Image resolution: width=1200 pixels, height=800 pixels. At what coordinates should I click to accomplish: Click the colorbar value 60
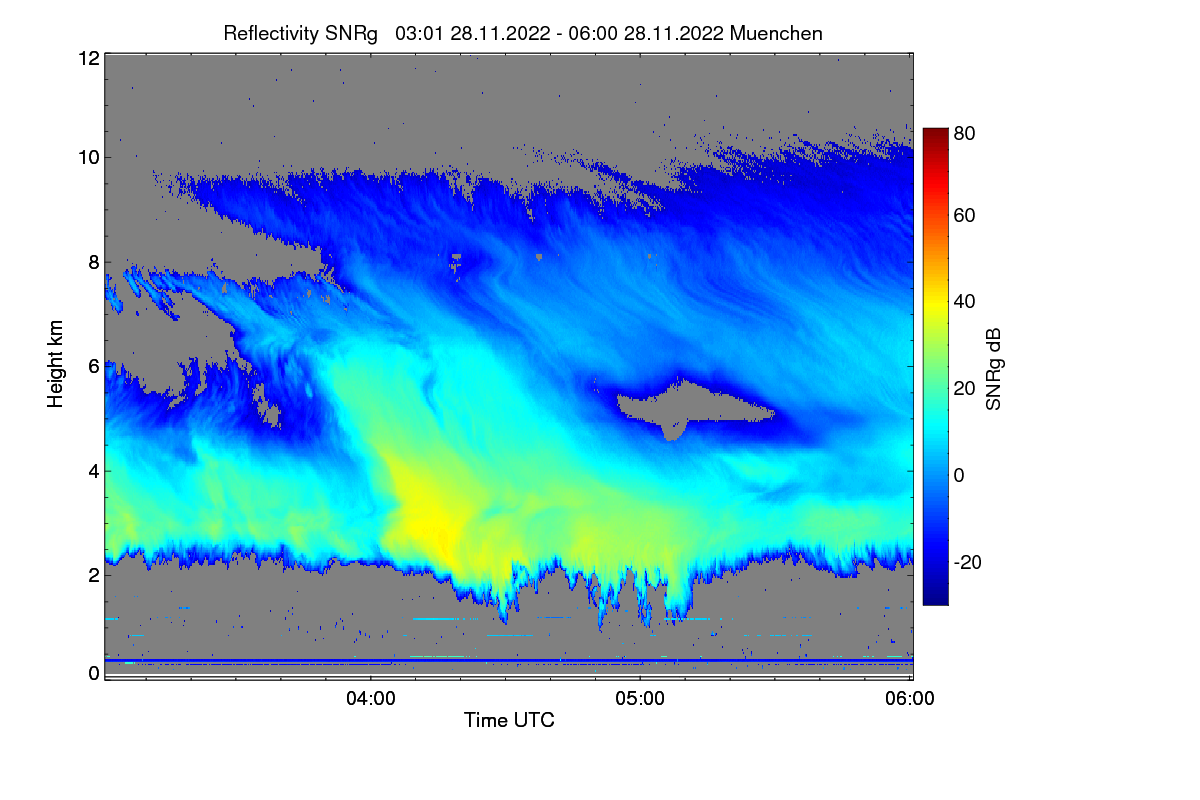pyautogui.click(x=965, y=216)
